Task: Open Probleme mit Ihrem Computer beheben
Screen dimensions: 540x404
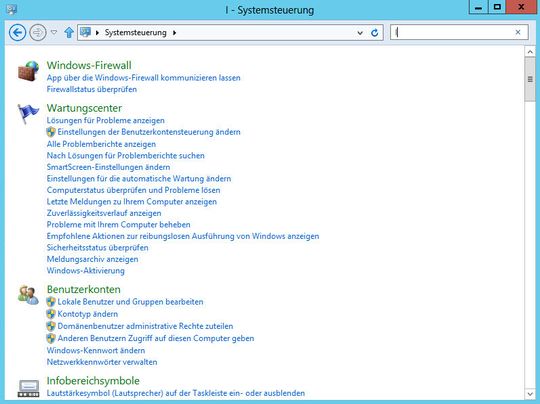Action: point(118,225)
